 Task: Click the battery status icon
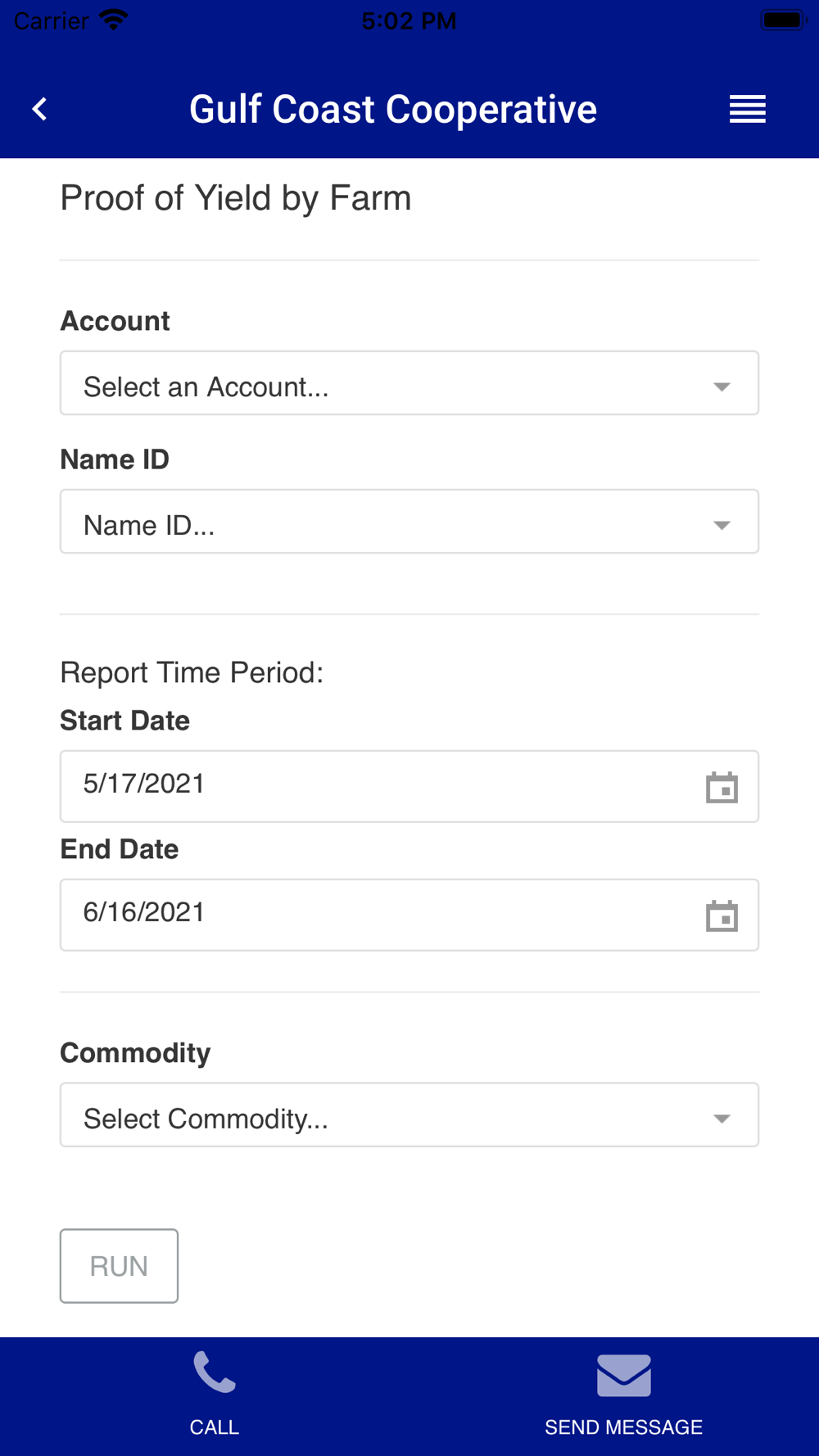tap(783, 20)
